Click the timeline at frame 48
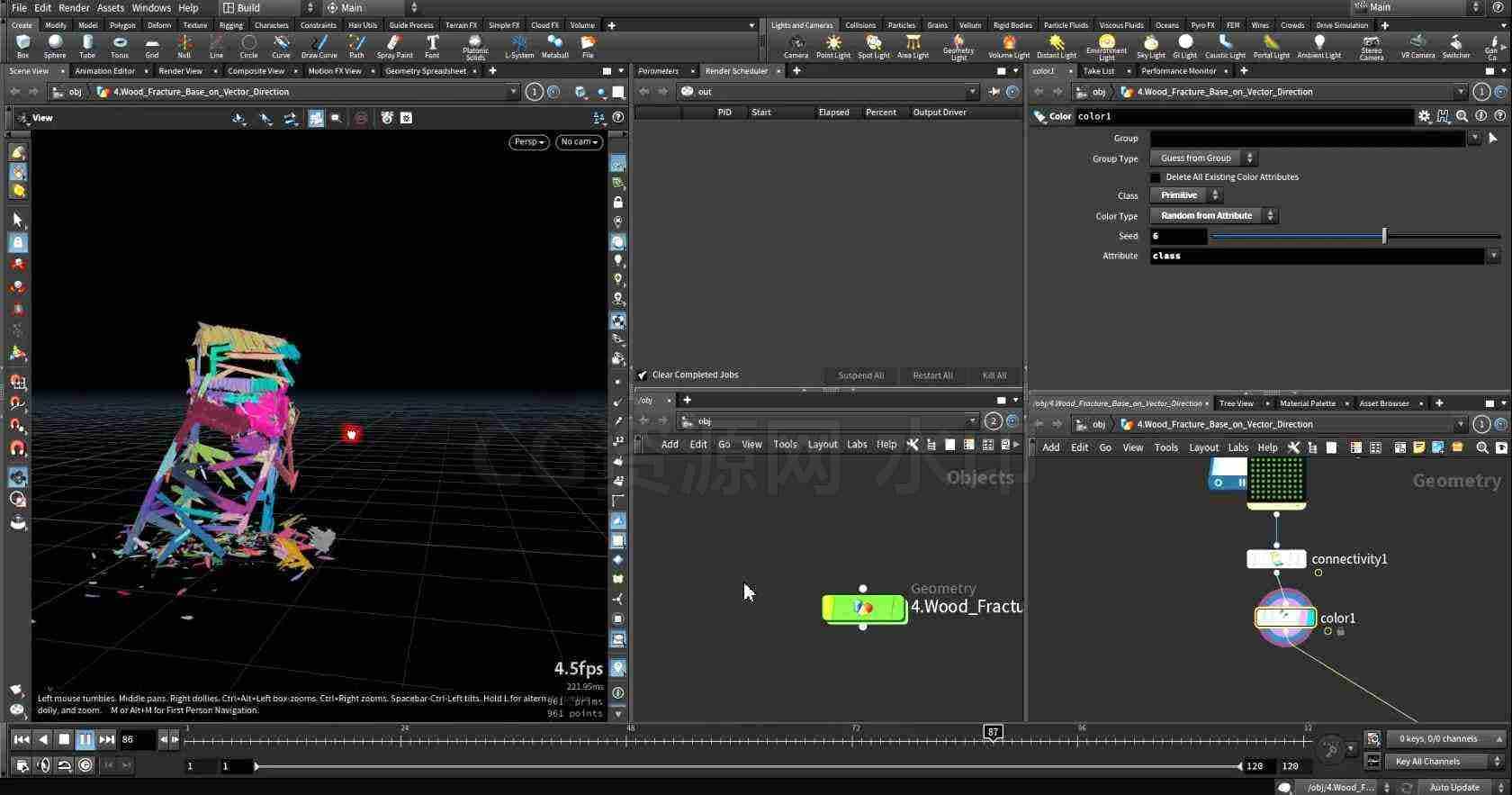Screen dimensions: 1512x795 tap(631, 739)
